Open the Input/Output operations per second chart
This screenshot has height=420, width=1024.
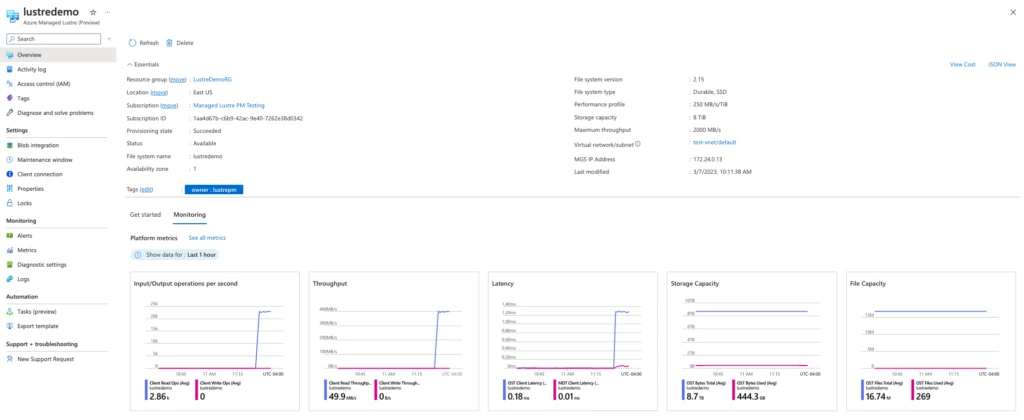coord(216,342)
